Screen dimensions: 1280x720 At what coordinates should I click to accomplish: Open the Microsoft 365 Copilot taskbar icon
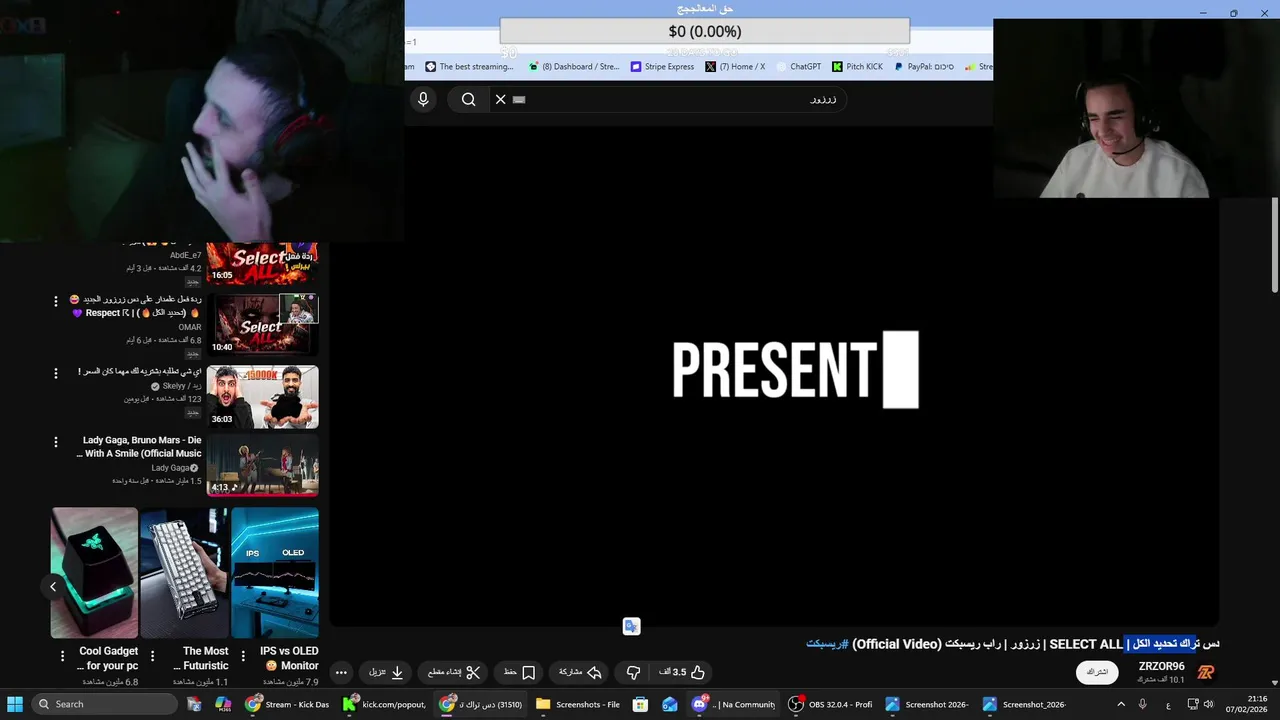tap(223, 704)
